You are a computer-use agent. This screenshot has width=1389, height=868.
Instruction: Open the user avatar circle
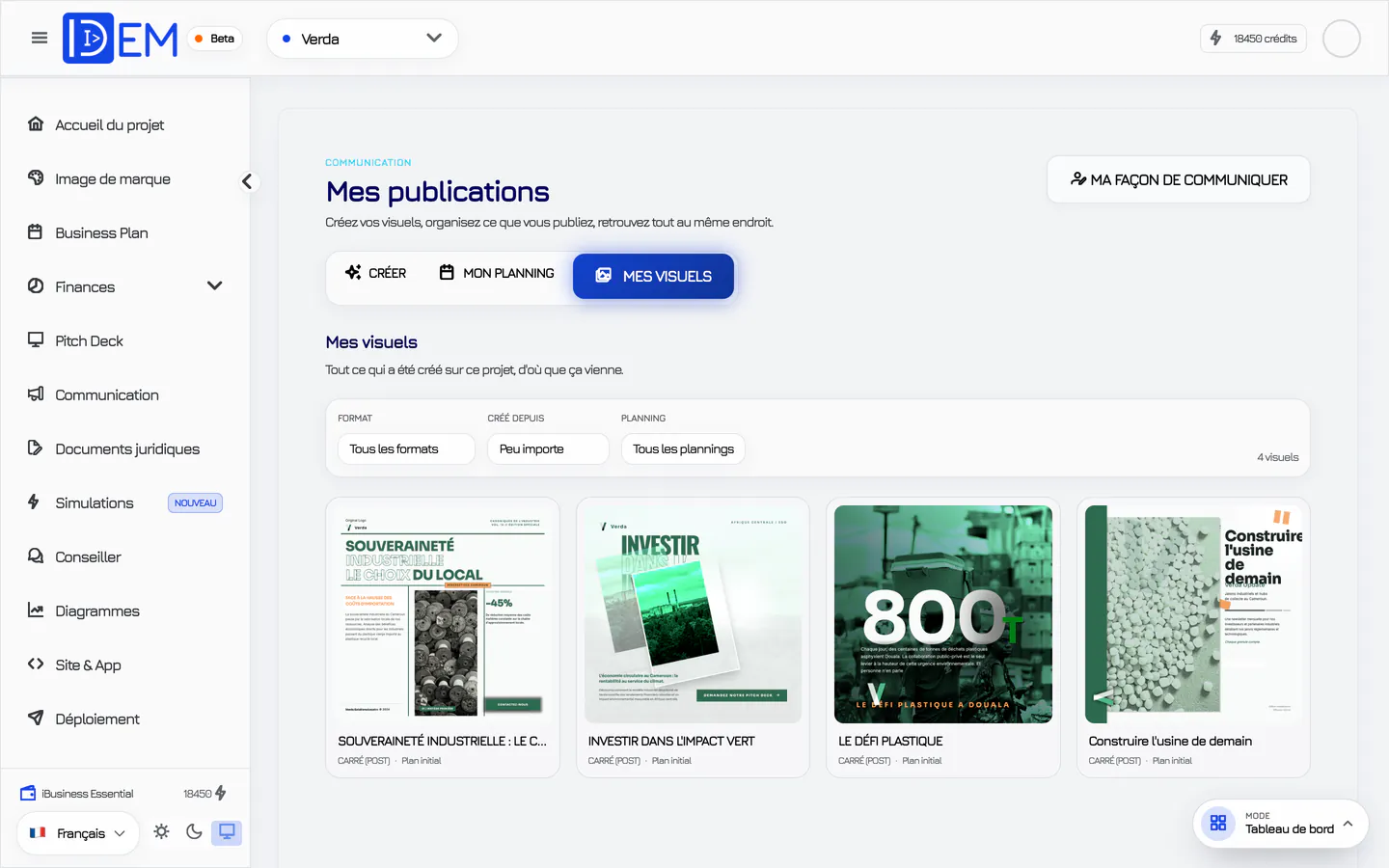pyautogui.click(x=1341, y=39)
